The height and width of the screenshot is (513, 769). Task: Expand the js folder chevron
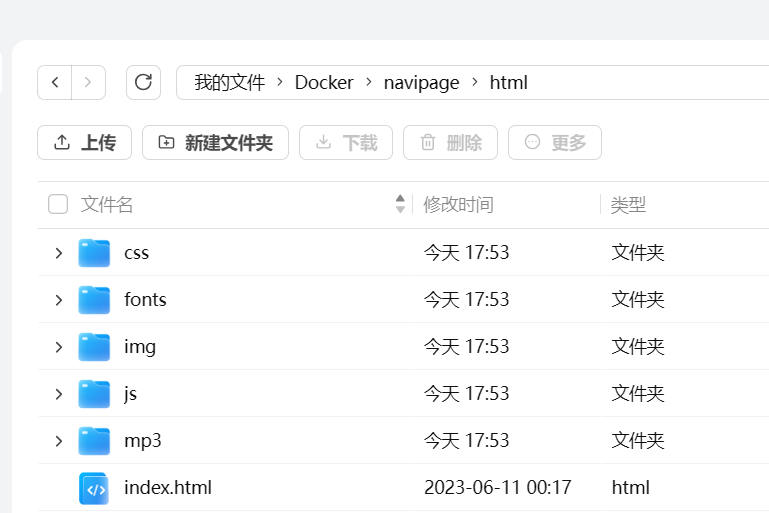click(x=59, y=394)
